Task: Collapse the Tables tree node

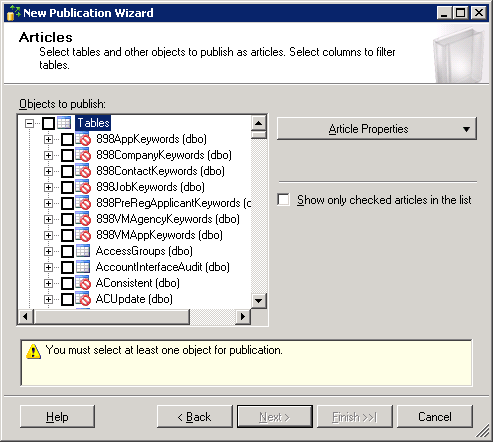Action: (29, 124)
